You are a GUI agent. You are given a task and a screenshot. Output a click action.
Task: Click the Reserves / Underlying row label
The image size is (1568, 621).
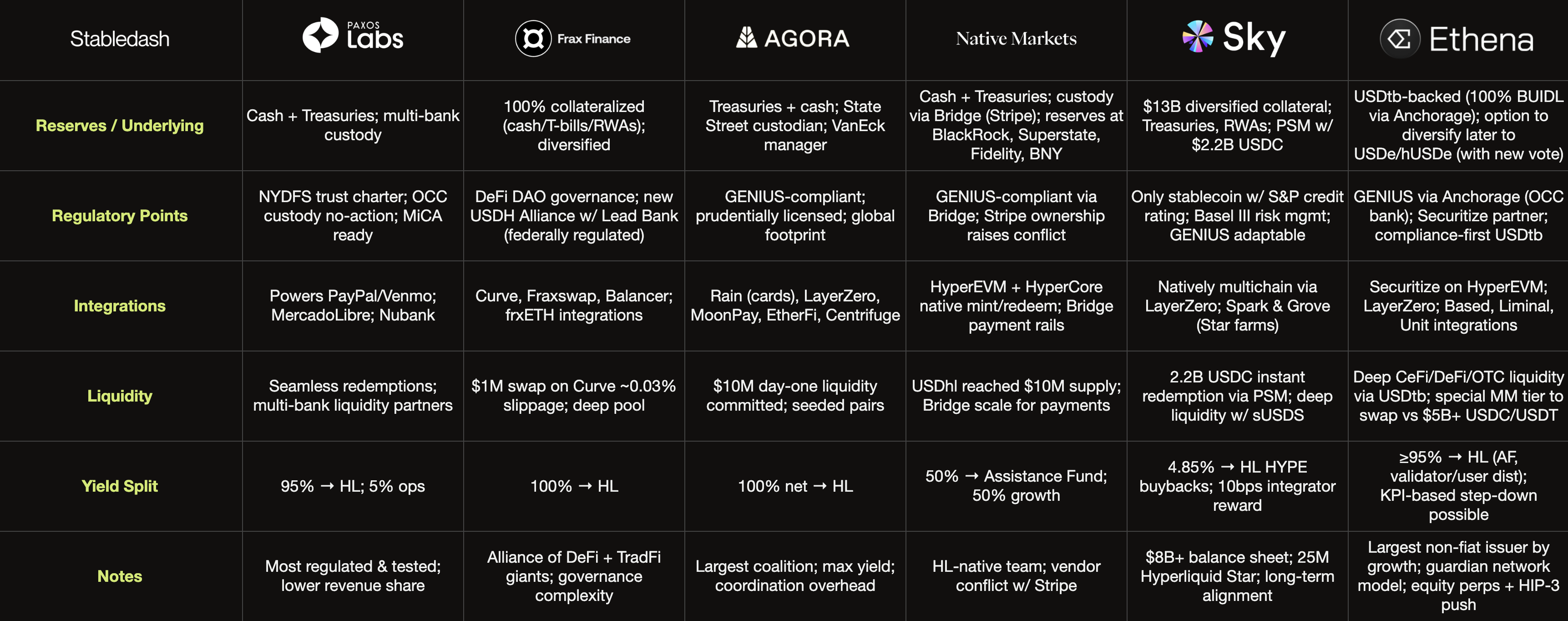pyautogui.click(x=120, y=125)
